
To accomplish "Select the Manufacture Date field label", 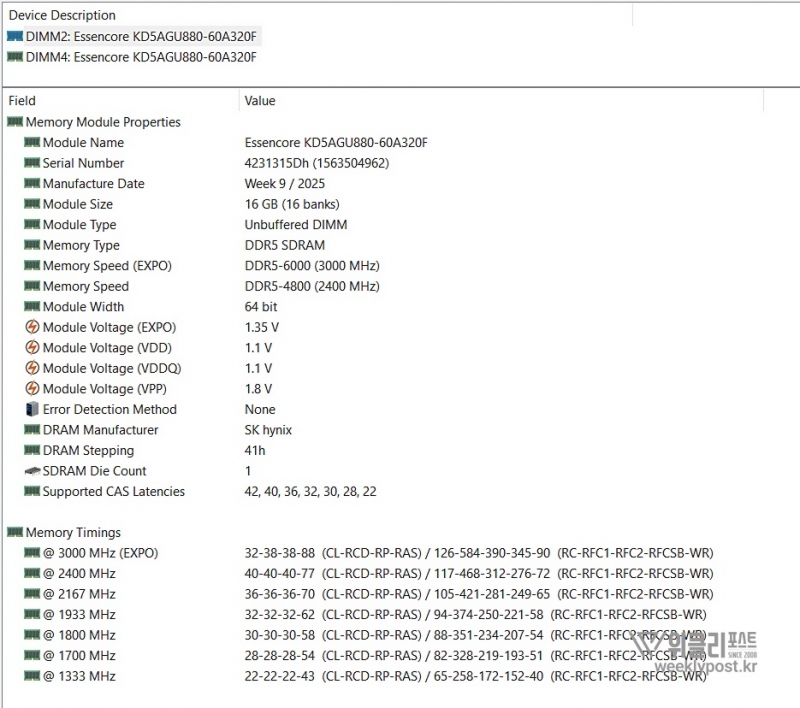I will [93, 184].
